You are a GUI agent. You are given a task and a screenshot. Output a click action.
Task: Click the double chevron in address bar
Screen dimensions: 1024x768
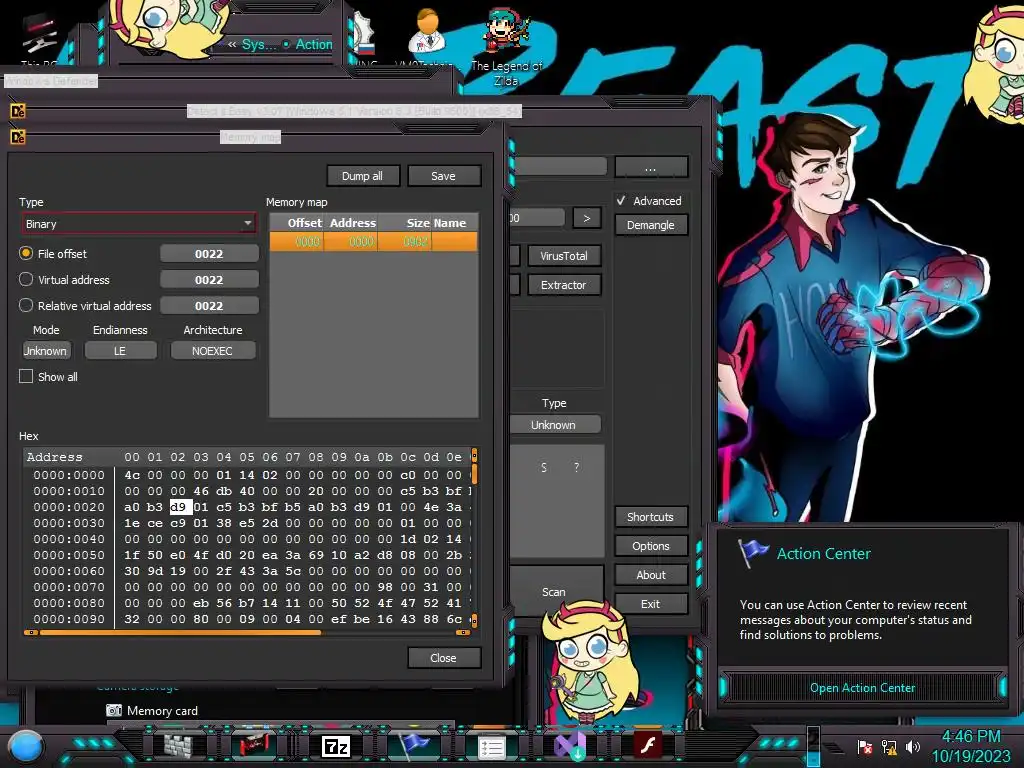click(x=232, y=44)
